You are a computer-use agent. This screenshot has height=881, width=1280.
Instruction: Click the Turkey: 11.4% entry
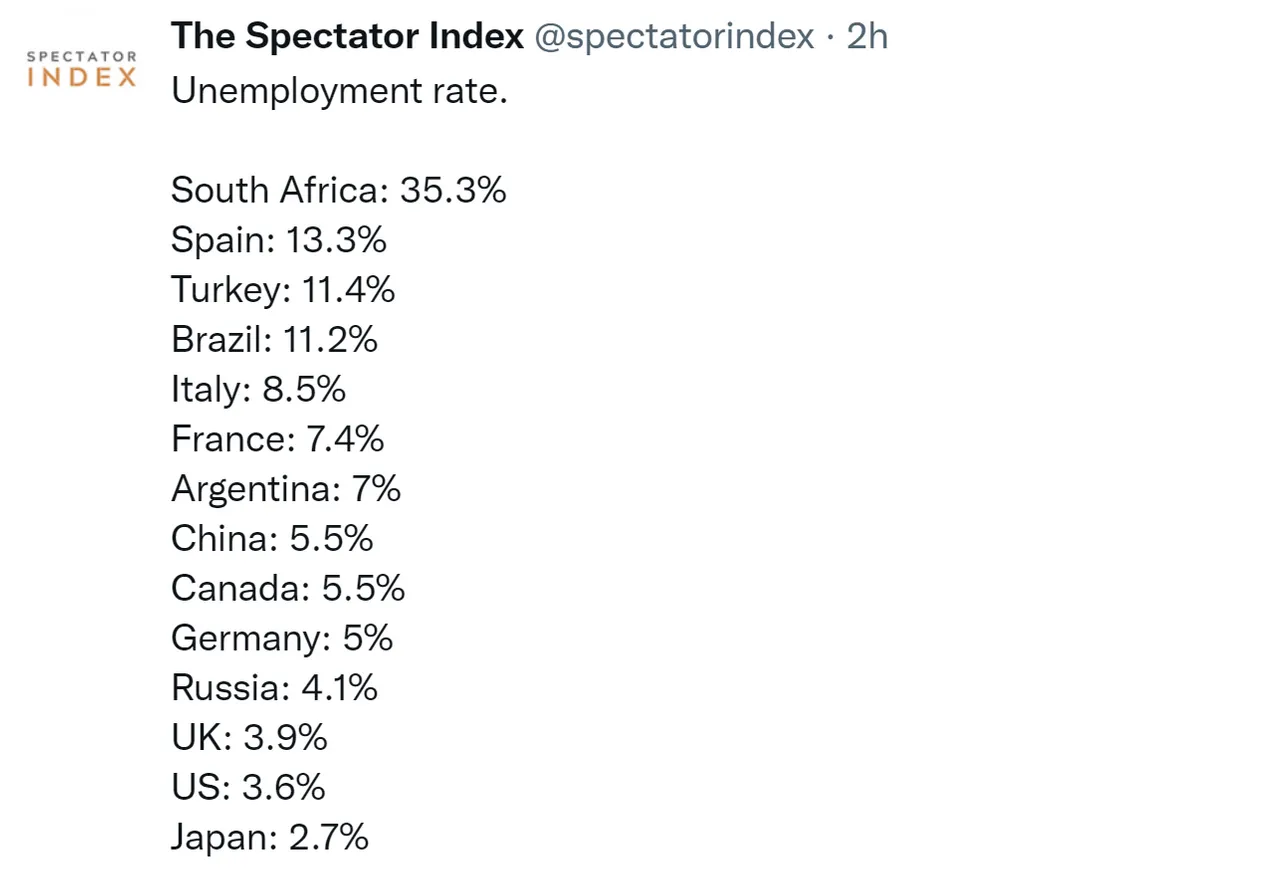283,290
